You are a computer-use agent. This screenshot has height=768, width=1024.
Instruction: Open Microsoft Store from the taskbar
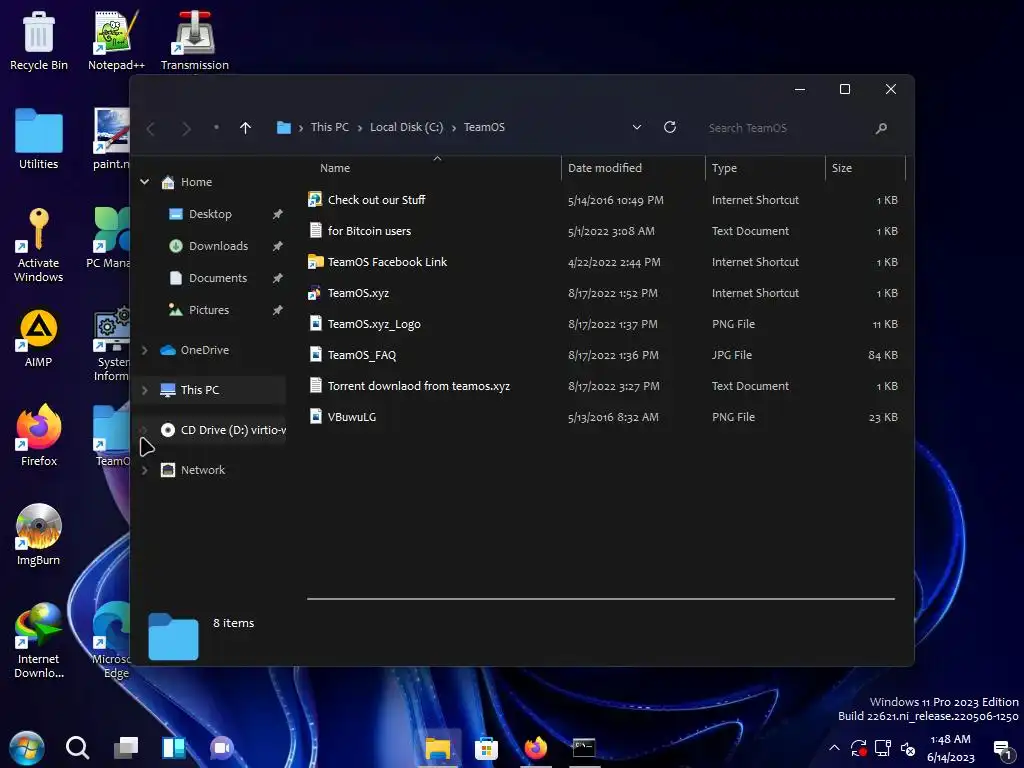pyautogui.click(x=487, y=748)
